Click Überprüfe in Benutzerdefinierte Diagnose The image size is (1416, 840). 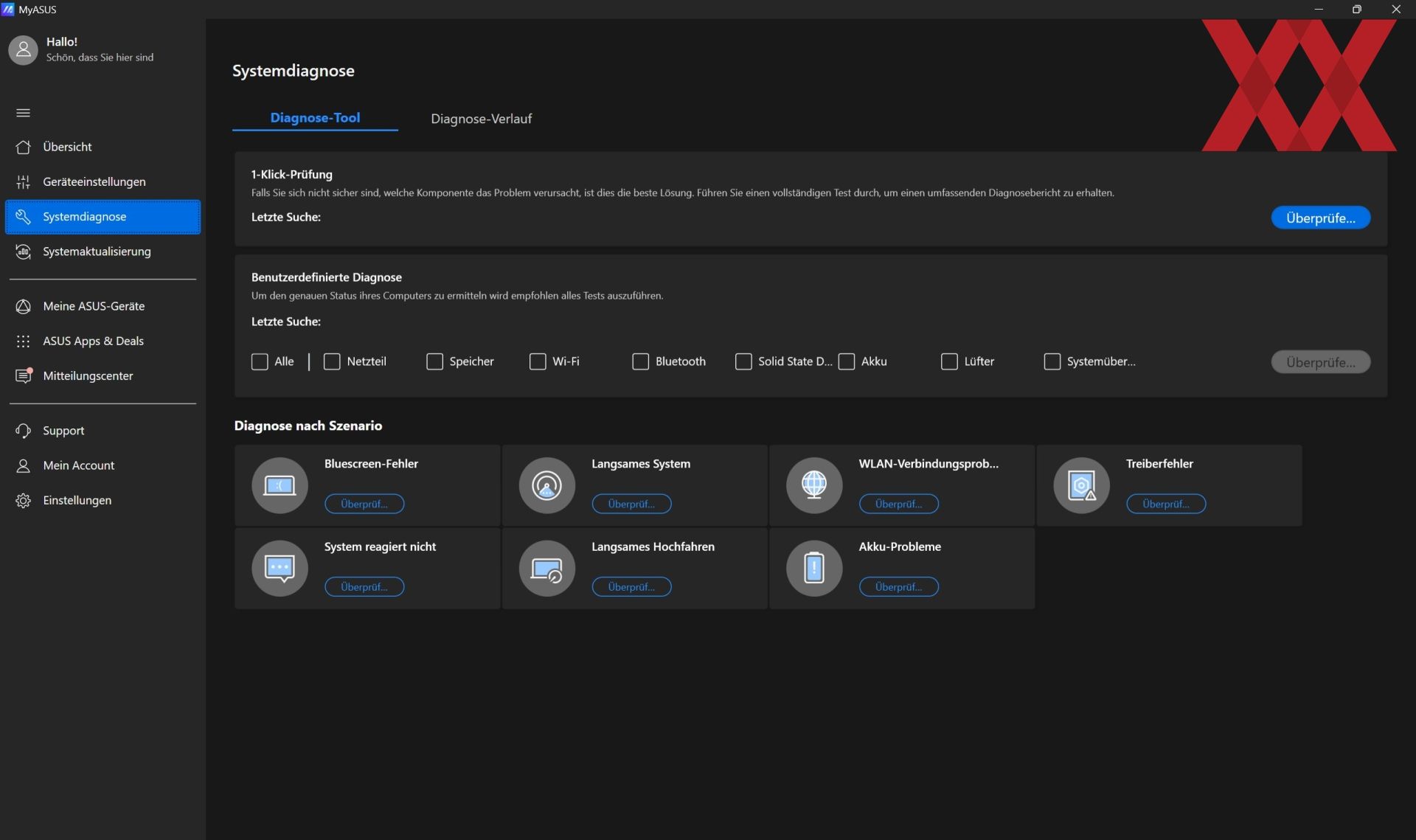click(1320, 362)
